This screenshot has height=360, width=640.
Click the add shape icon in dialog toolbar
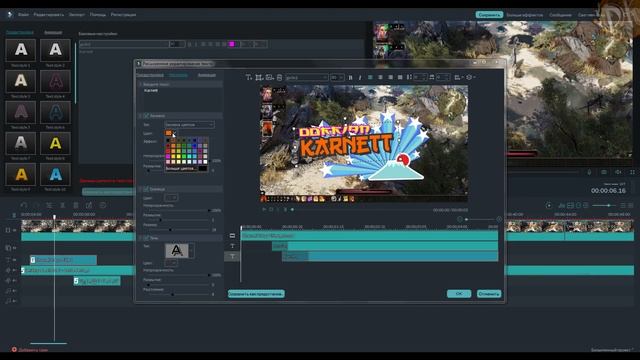pyautogui.click(x=259, y=77)
